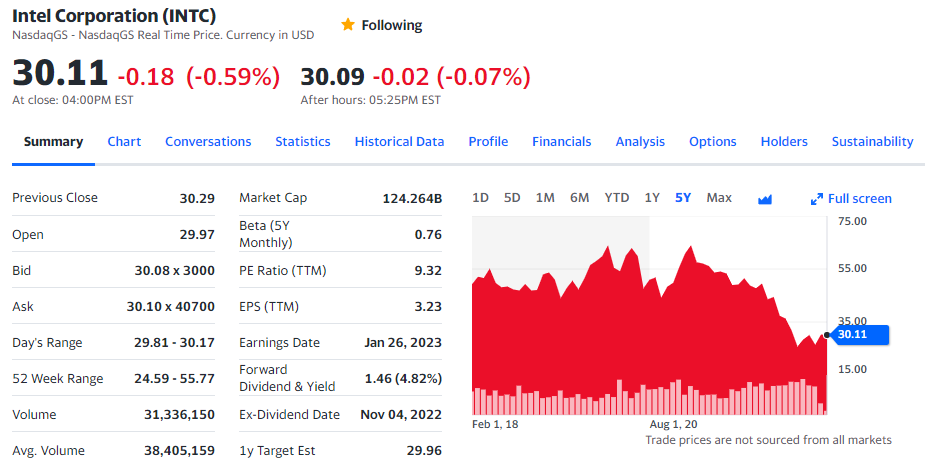Switch to the Analysis tab

click(640, 142)
